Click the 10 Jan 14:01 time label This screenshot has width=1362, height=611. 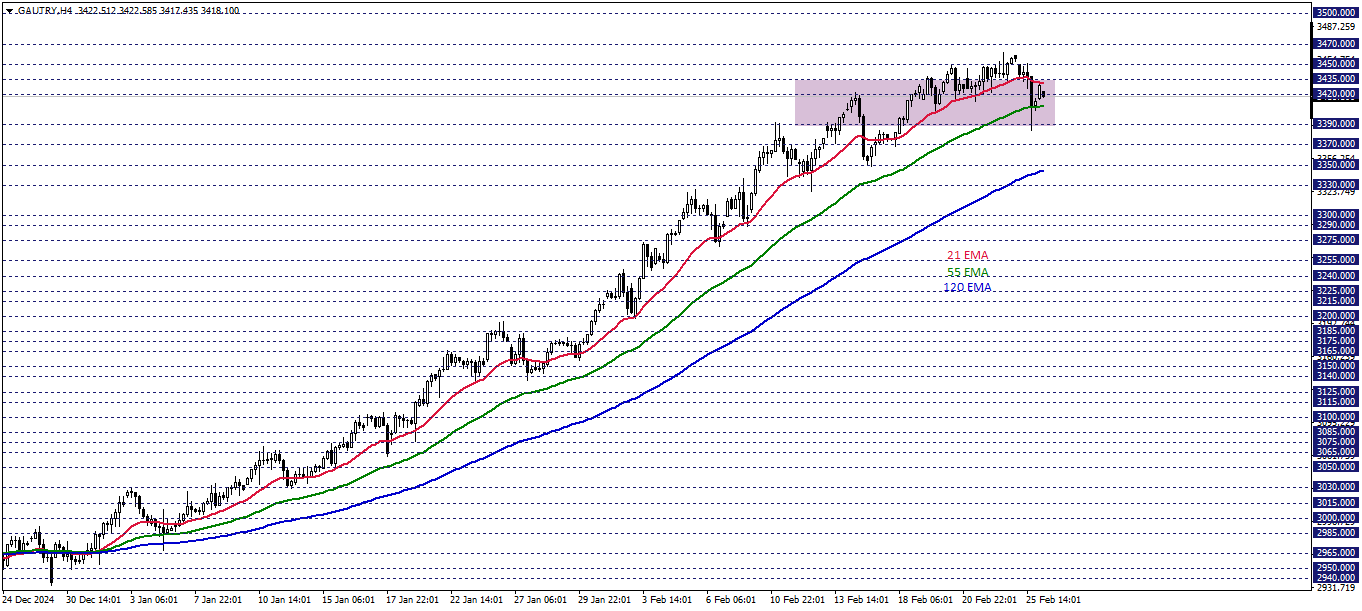coord(285,600)
